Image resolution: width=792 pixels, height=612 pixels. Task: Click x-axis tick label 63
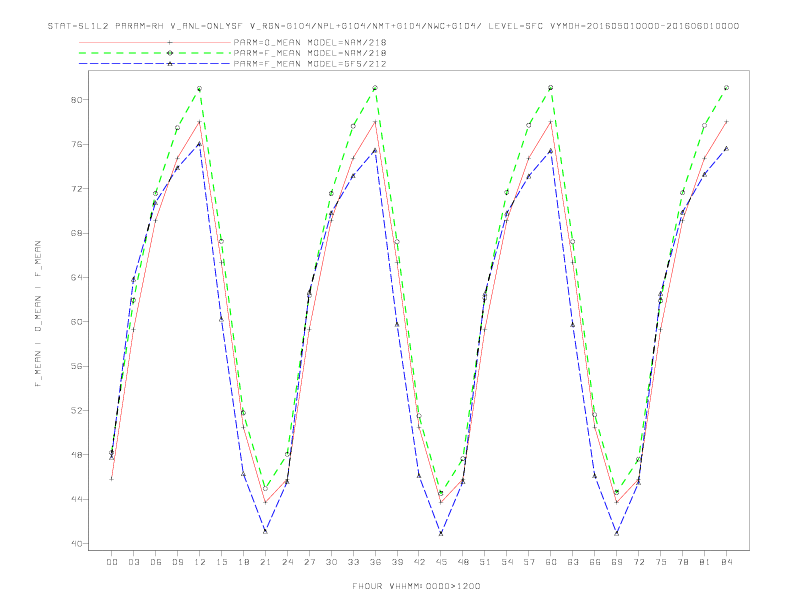[x=573, y=562]
